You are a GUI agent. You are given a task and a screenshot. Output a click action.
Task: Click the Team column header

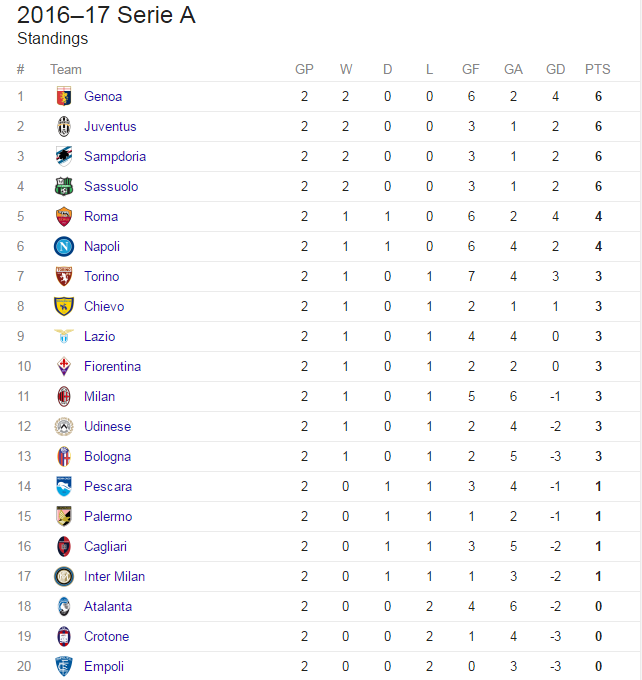(x=66, y=69)
